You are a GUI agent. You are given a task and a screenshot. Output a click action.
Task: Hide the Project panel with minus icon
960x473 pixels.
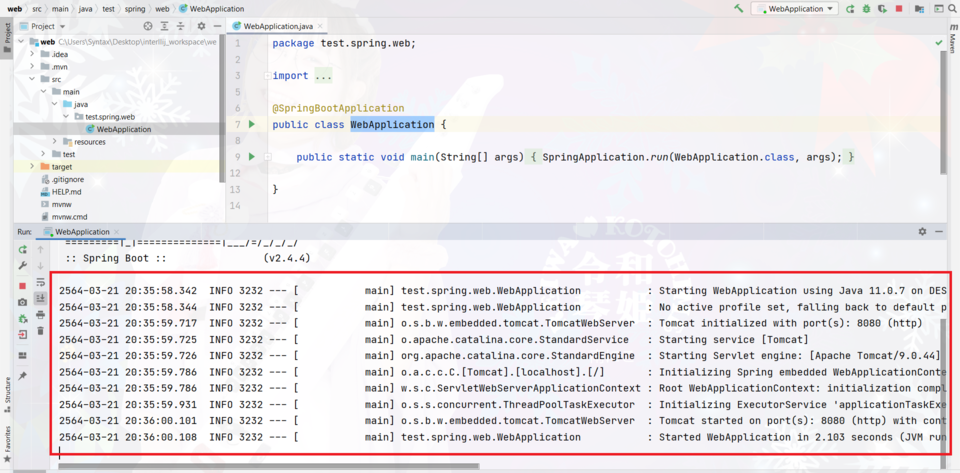click(217, 26)
